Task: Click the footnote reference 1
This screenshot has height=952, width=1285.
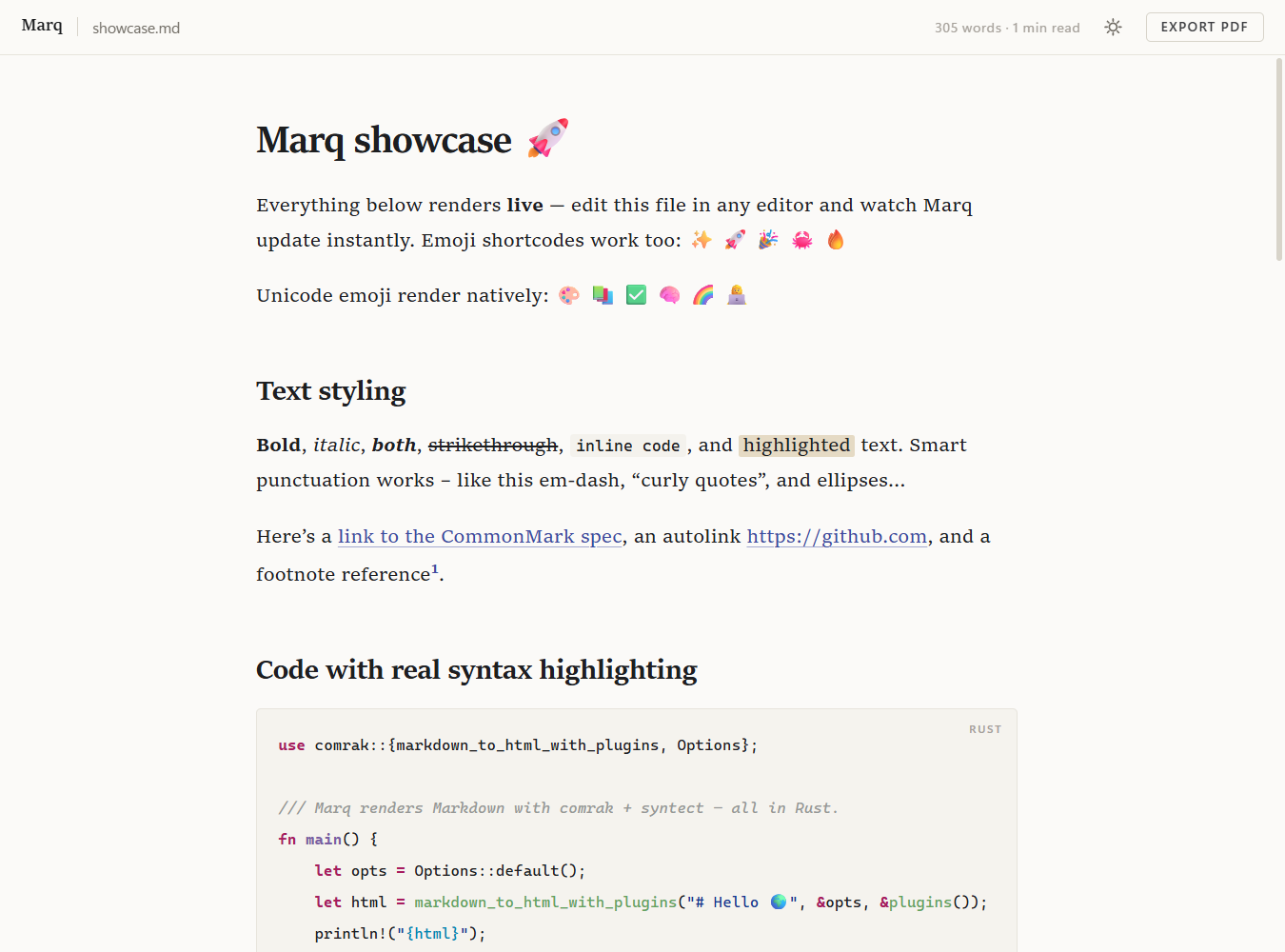Action: (x=435, y=569)
